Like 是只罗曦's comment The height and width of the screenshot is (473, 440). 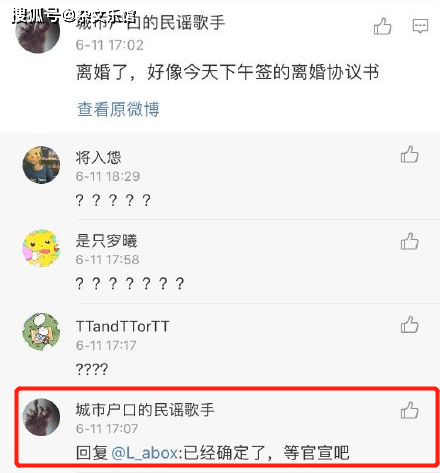point(409,241)
